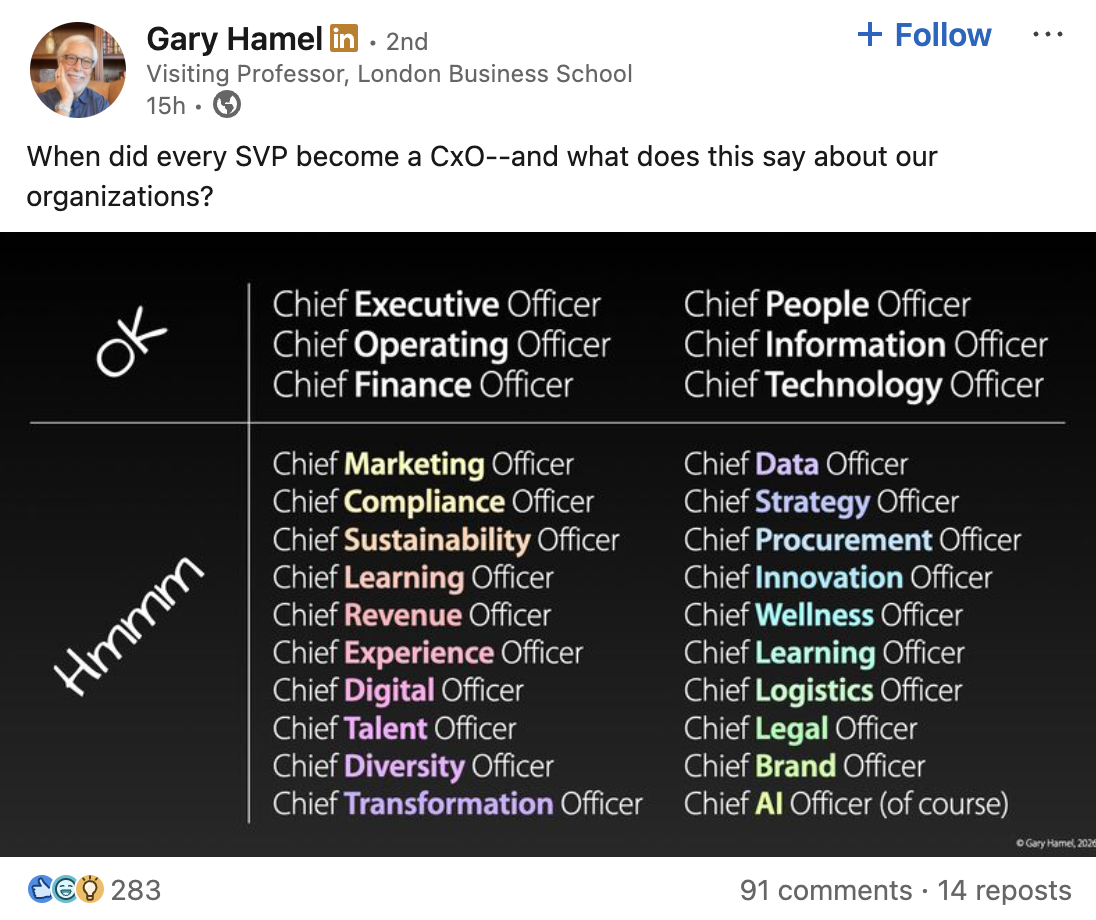Open the post options ellipsis menu

point(1048,33)
